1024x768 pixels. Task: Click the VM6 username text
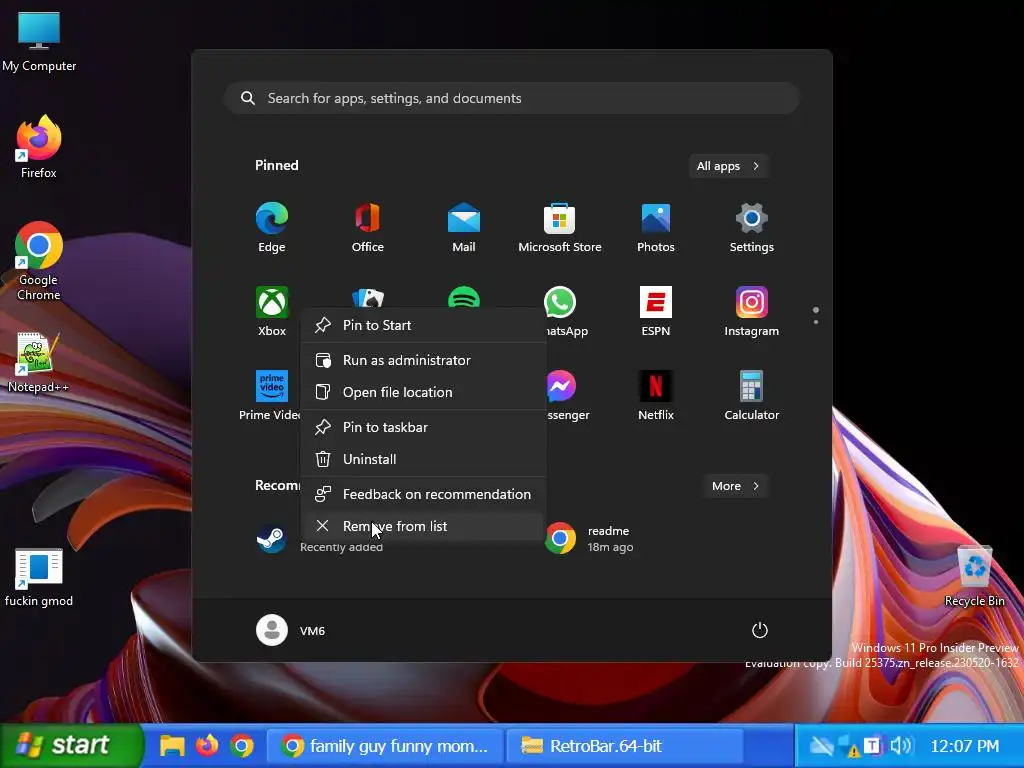[x=312, y=631]
